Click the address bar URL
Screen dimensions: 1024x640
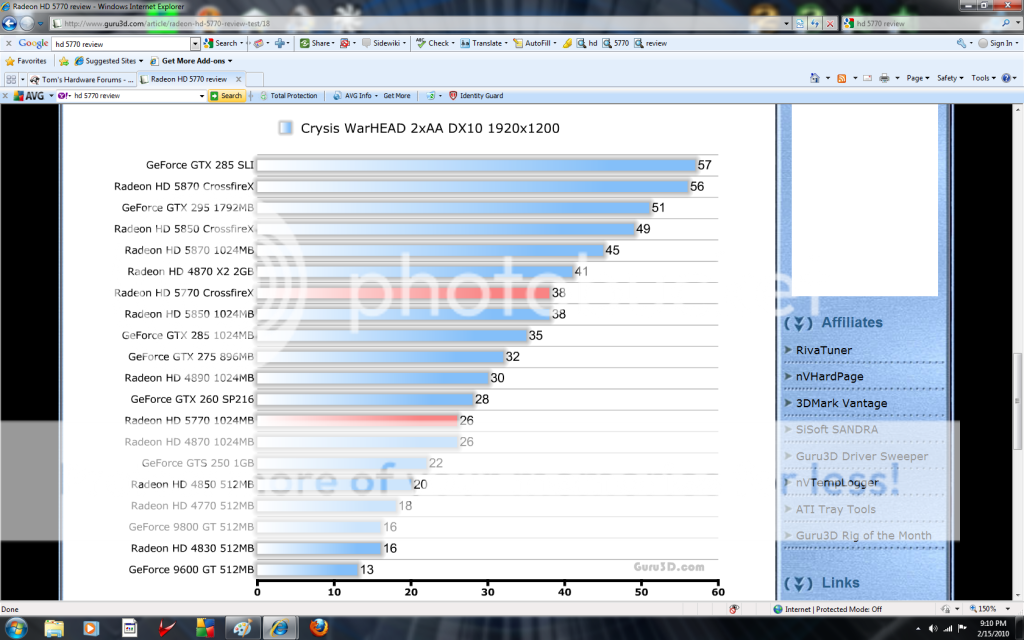[x=167, y=24]
